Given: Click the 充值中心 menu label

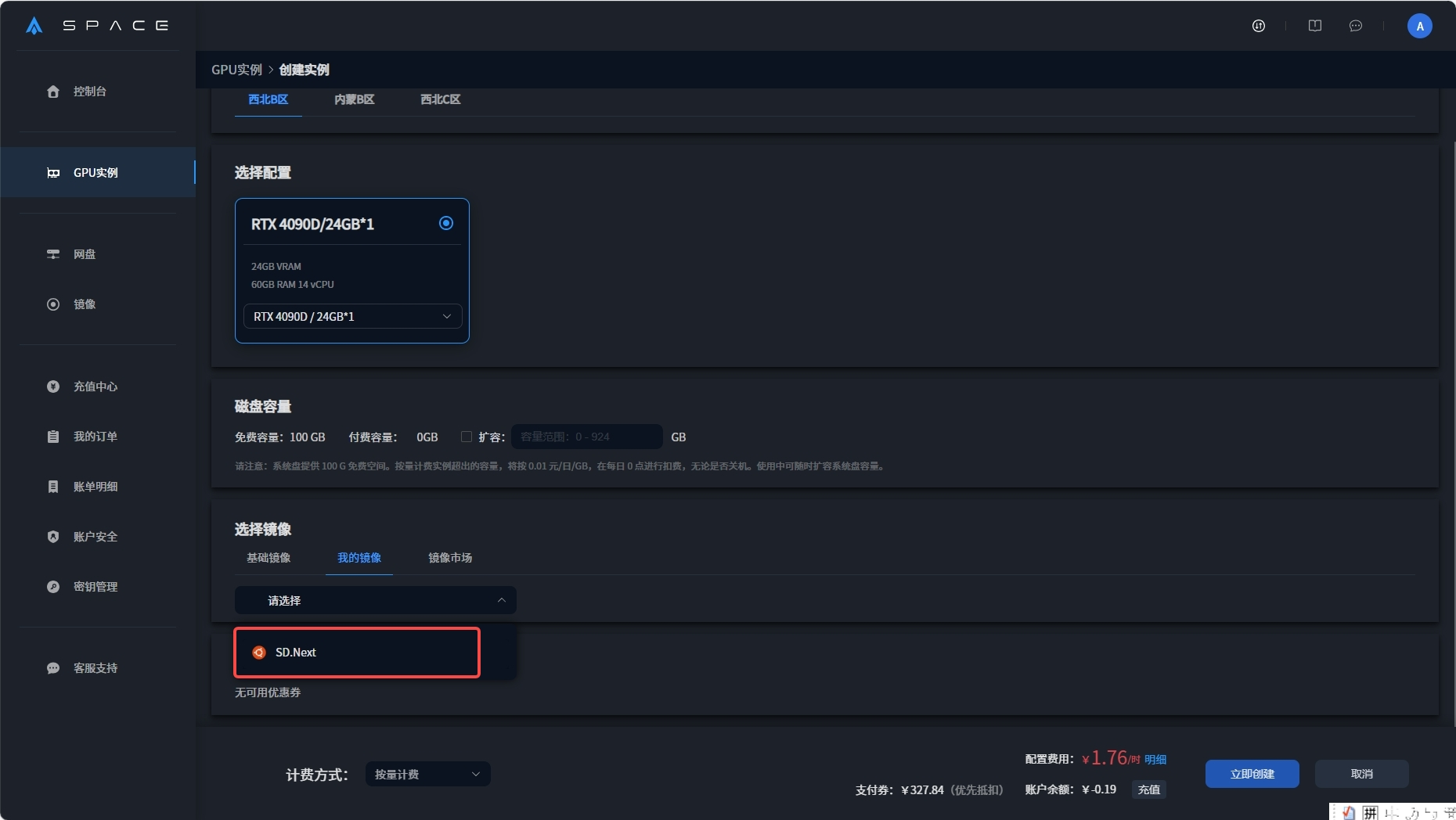Looking at the screenshot, I should [96, 387].
